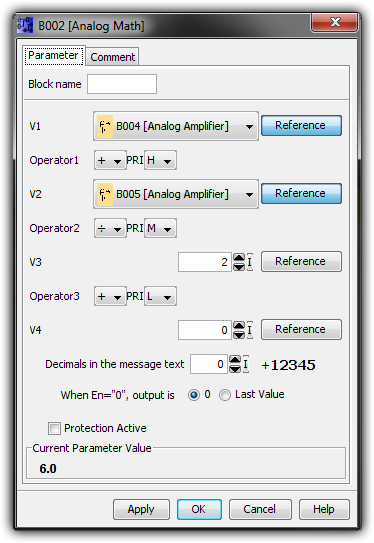Open the Operator2 division operator dropdown
This screenshot has width=374, height=543.
[x=110, y=228]
